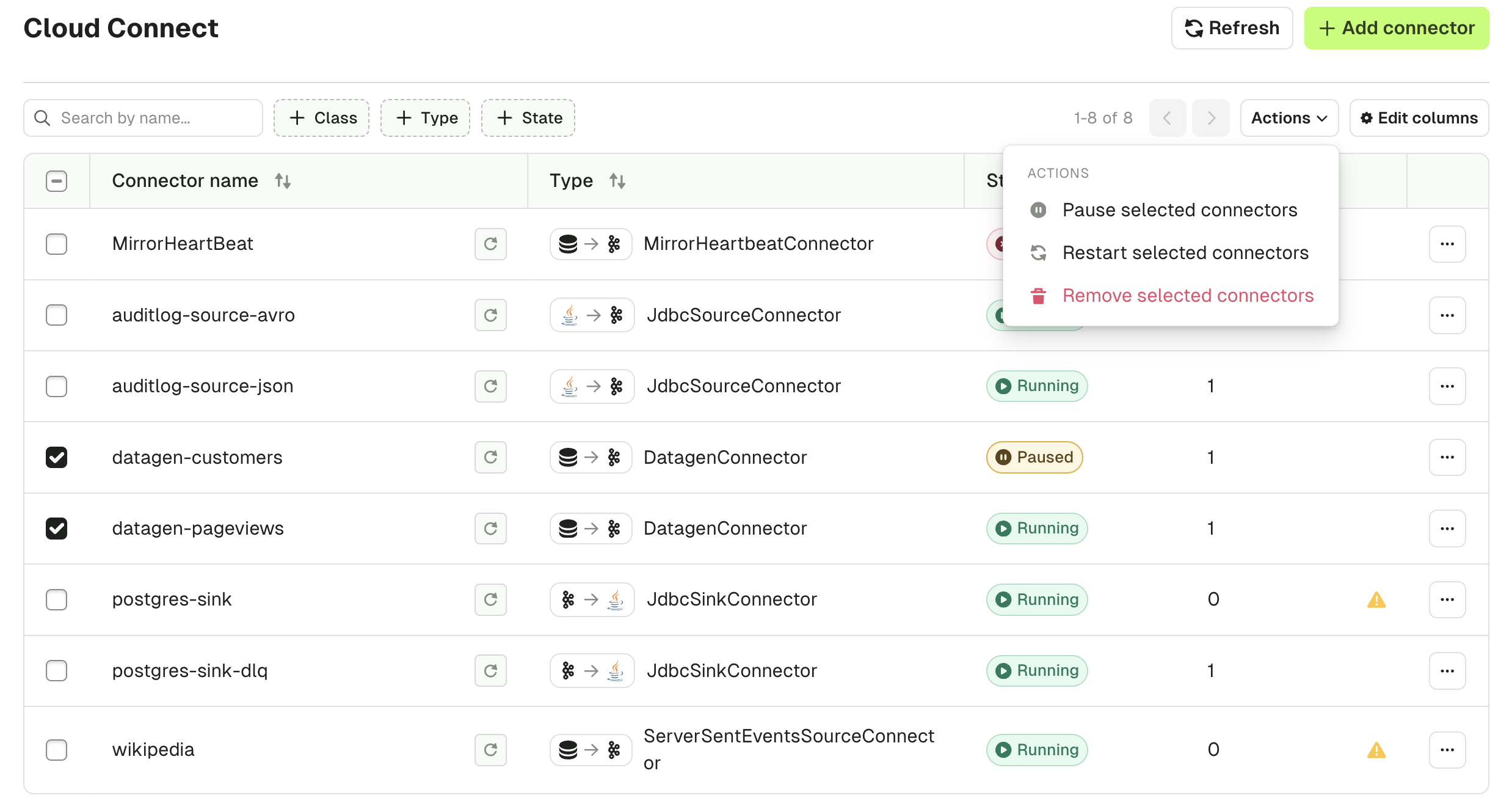Click the restart icon for auditlog-source-json
Screen dimensions: 1512x809
click(490, 386)
